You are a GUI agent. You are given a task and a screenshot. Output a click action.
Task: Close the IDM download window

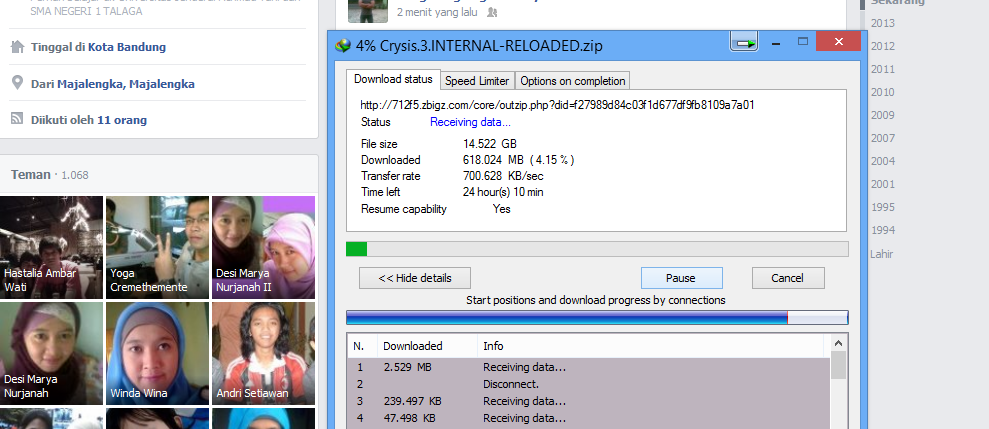coord(838,42)
